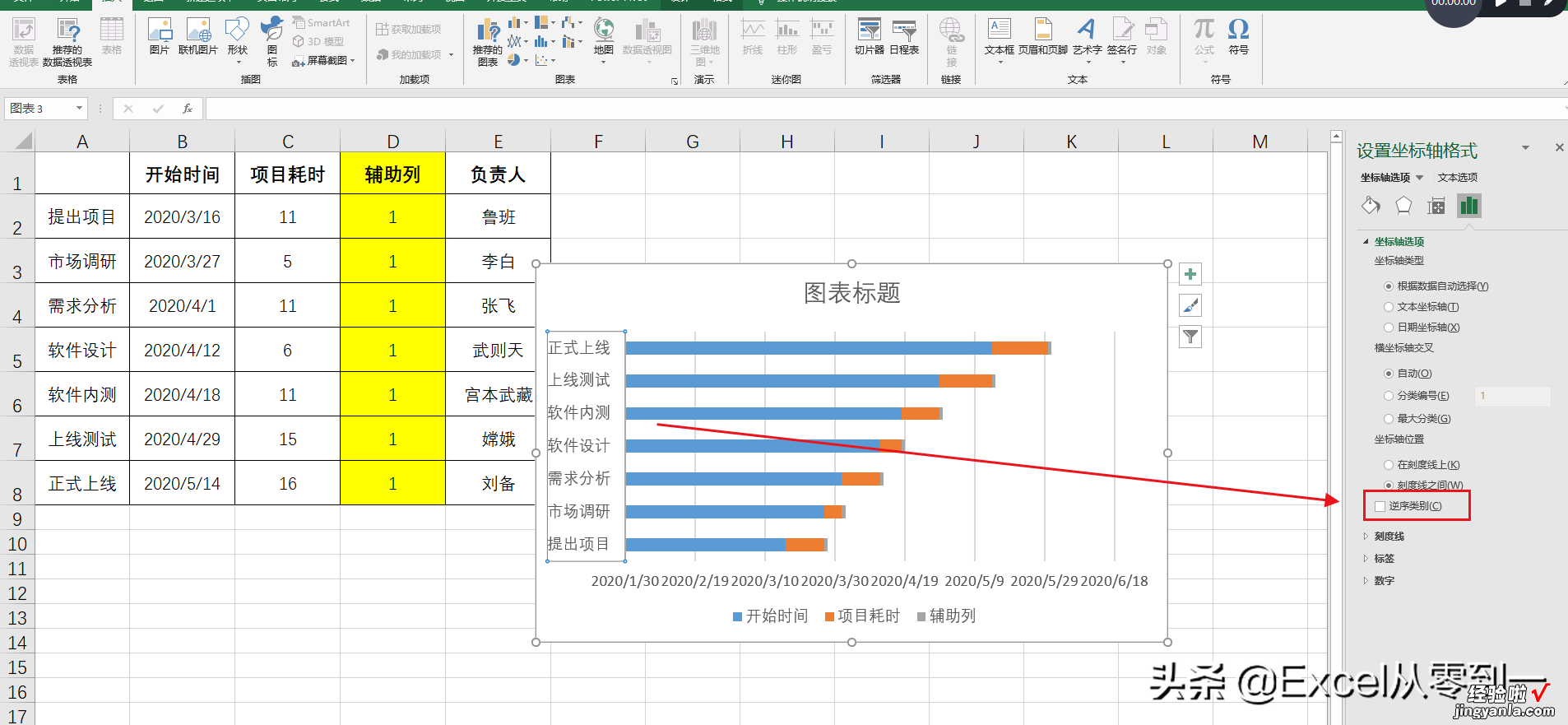This screenshot has width=1568, height=725.
Task: Click the chart title 图表标题
Action: pos(851,293)
